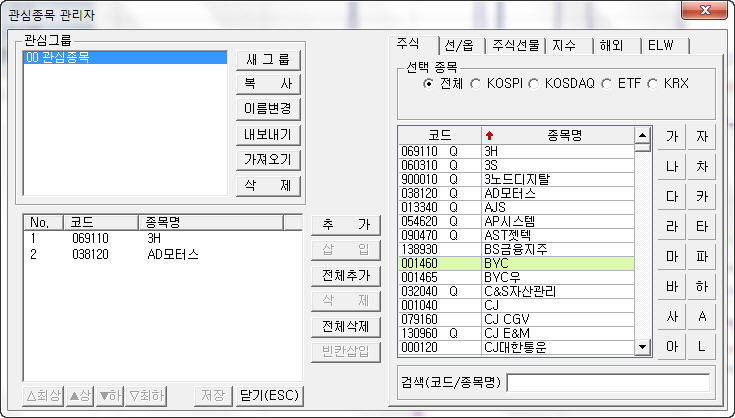The height and width of the screenshot is (418, 735).
Task: Choose the KOSDAQ radio option
Action: tap(535, 83)
